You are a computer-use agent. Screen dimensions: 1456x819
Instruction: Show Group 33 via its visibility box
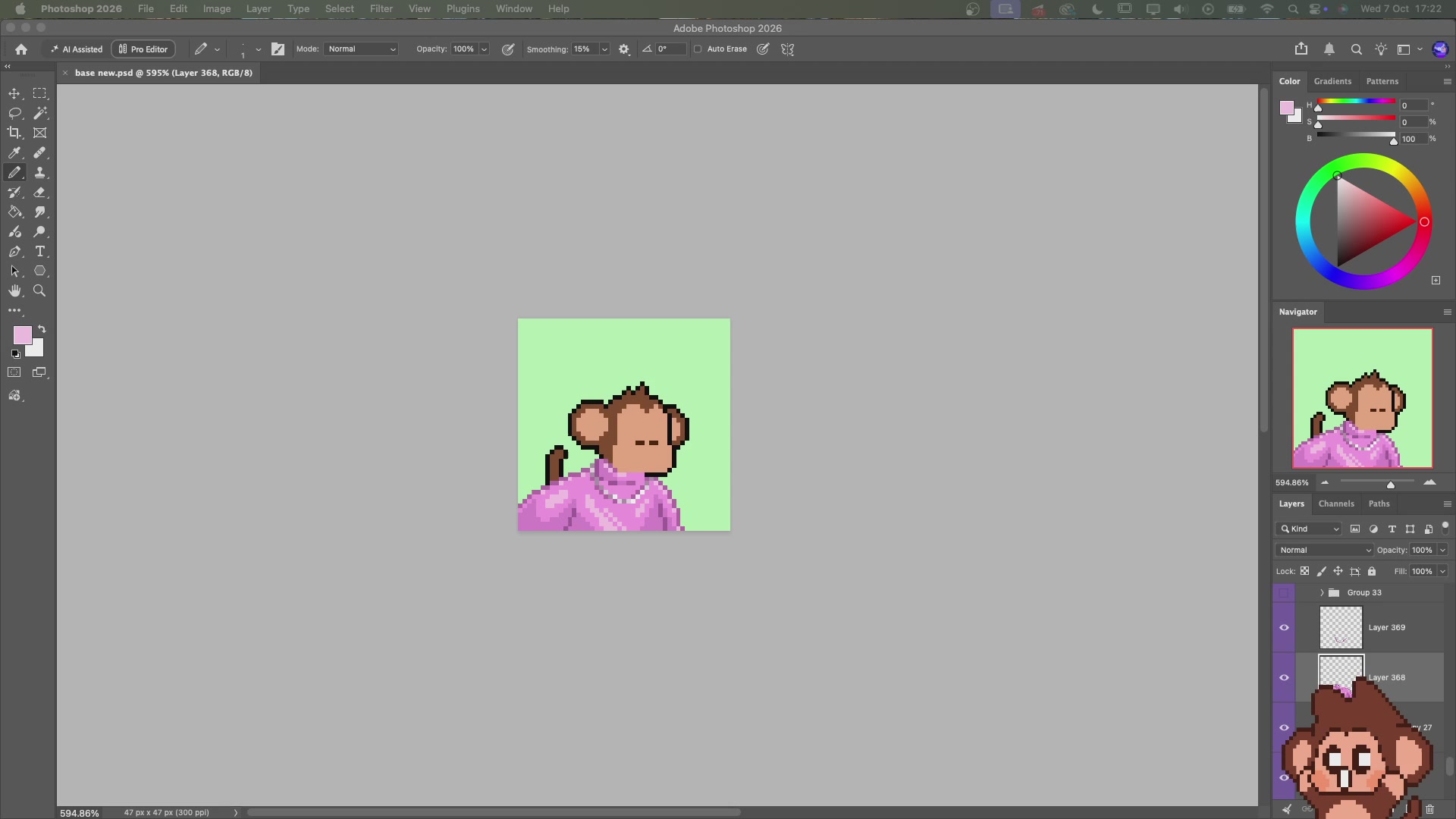click(x=1284, y=592)
